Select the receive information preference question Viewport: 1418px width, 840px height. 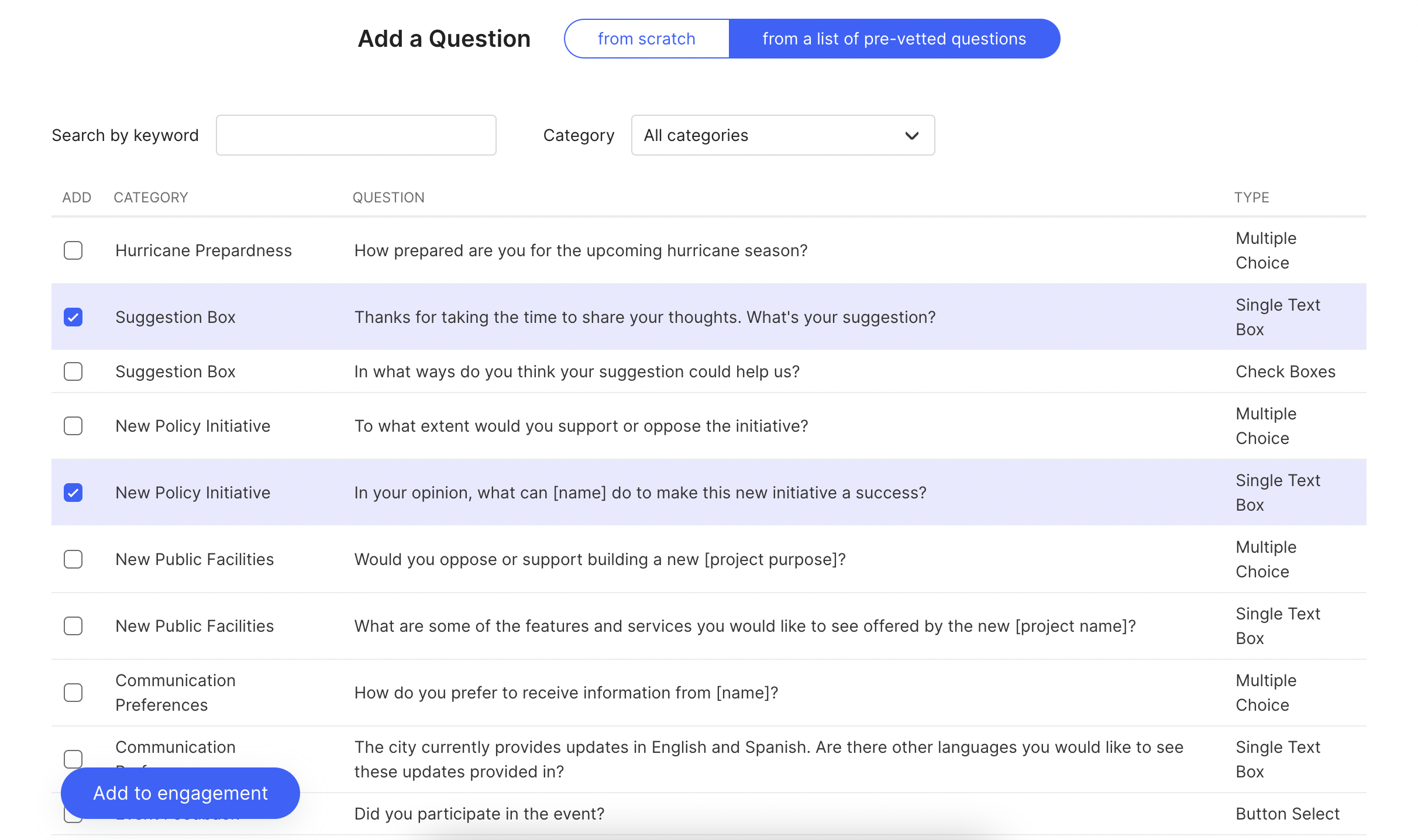click(x=73, y=693)
